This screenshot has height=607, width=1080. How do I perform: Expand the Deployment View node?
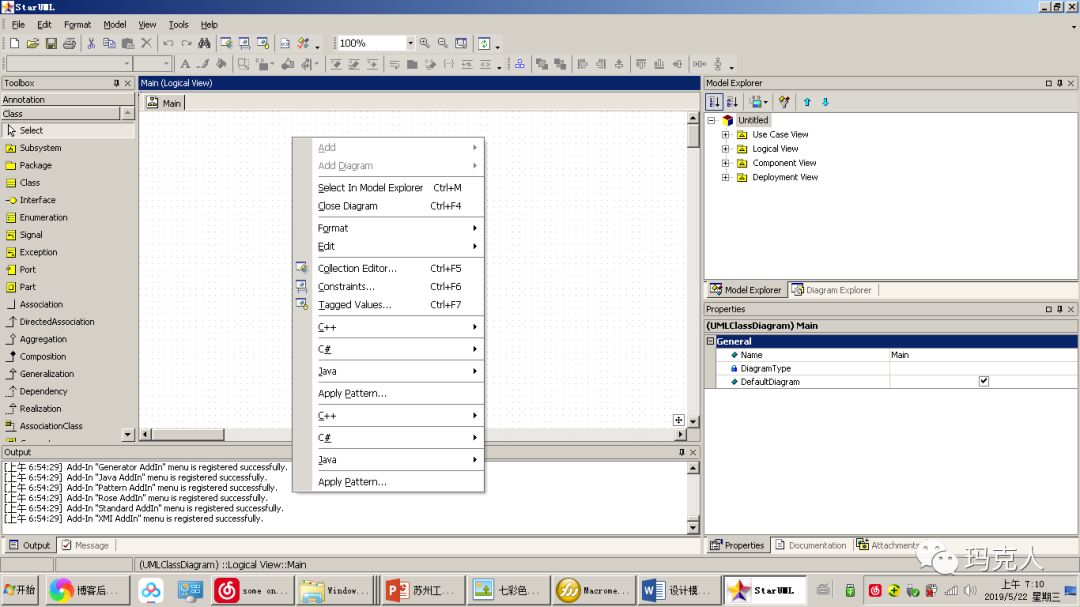pyautogui.click(x=725, y=177)
